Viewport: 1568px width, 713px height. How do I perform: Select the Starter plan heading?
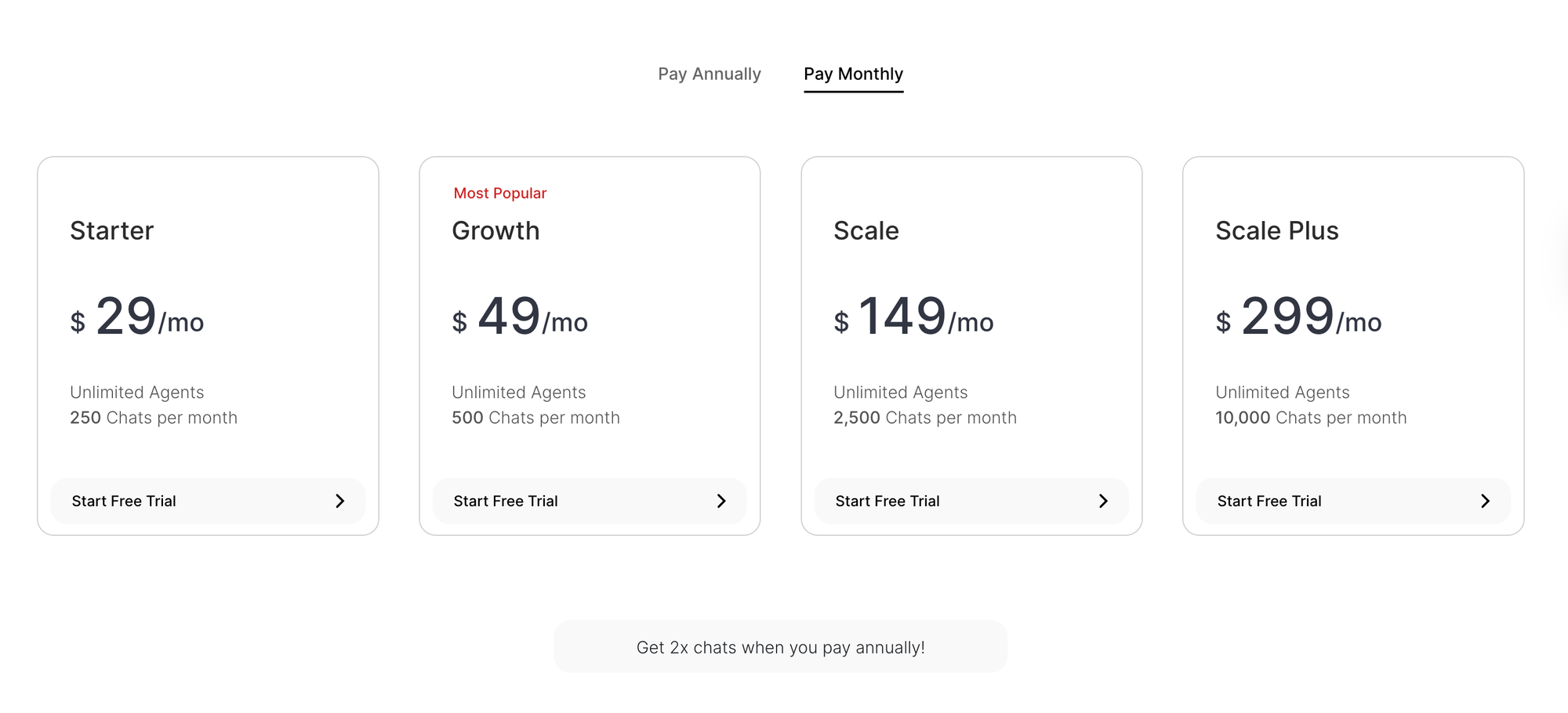(112, 230)
